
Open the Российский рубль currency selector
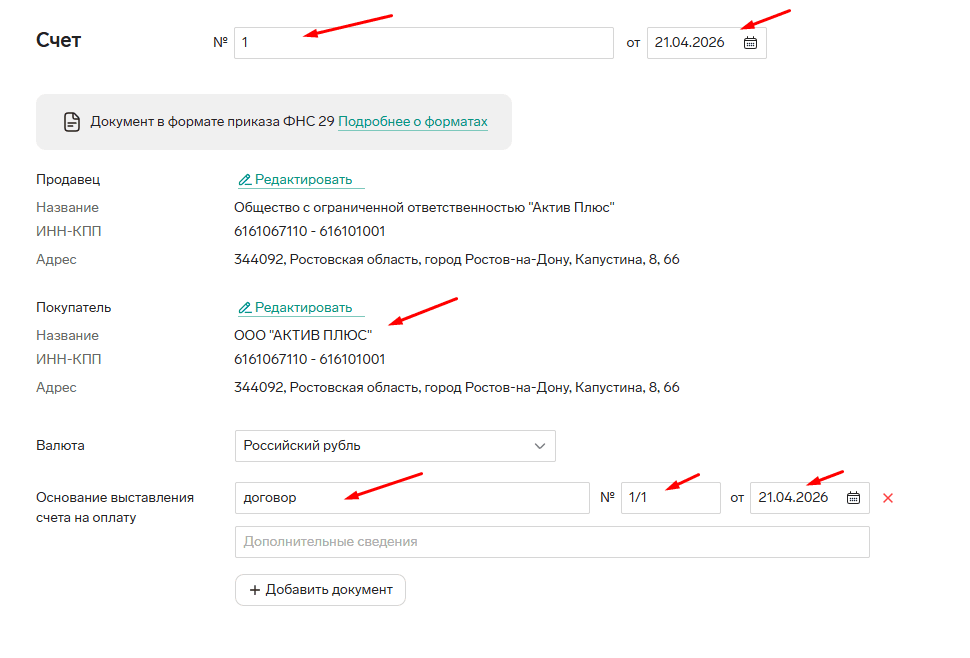point(395,446)
